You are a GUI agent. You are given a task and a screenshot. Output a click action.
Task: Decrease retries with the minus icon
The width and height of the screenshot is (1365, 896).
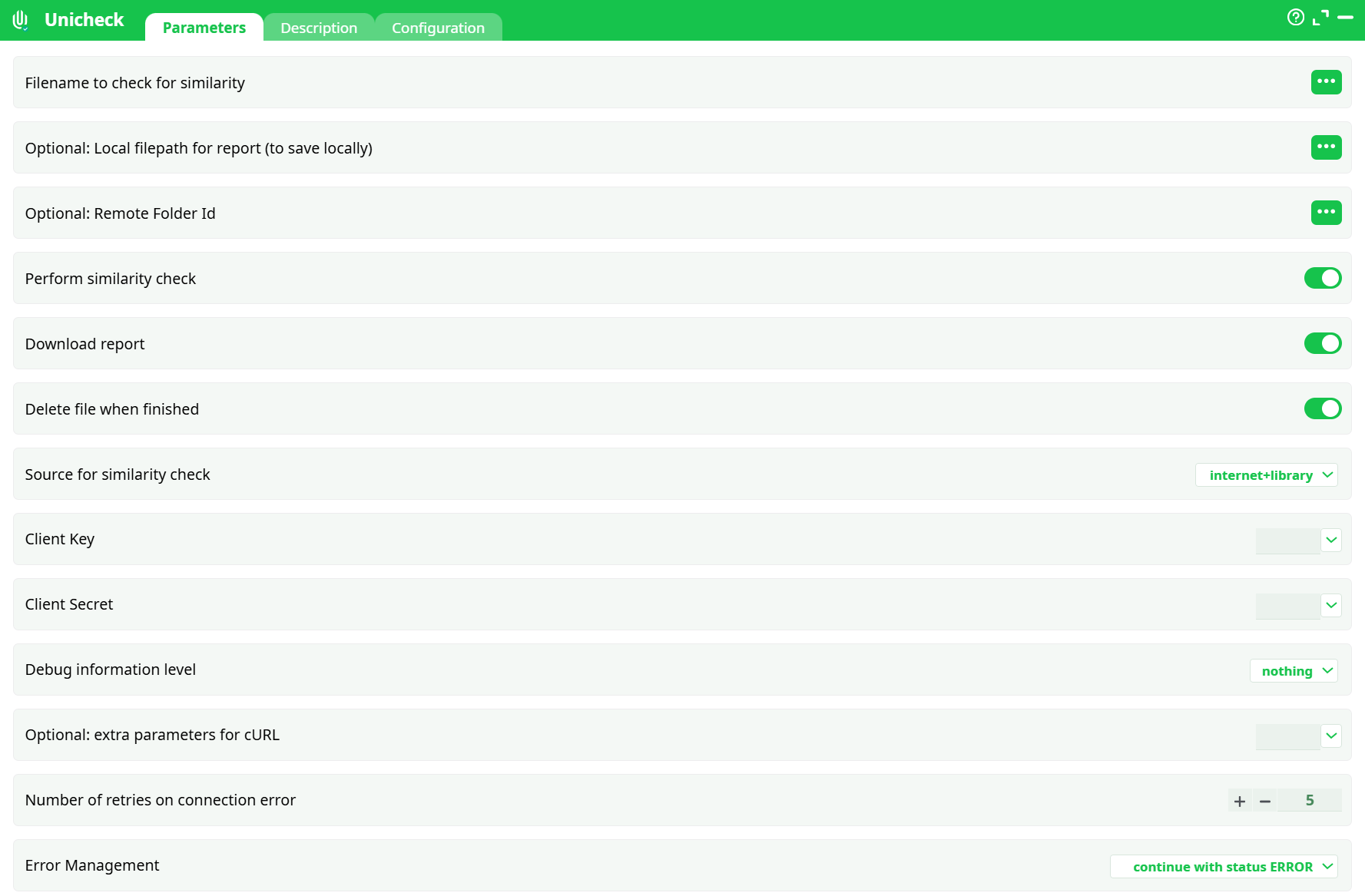pos(1264,801)
